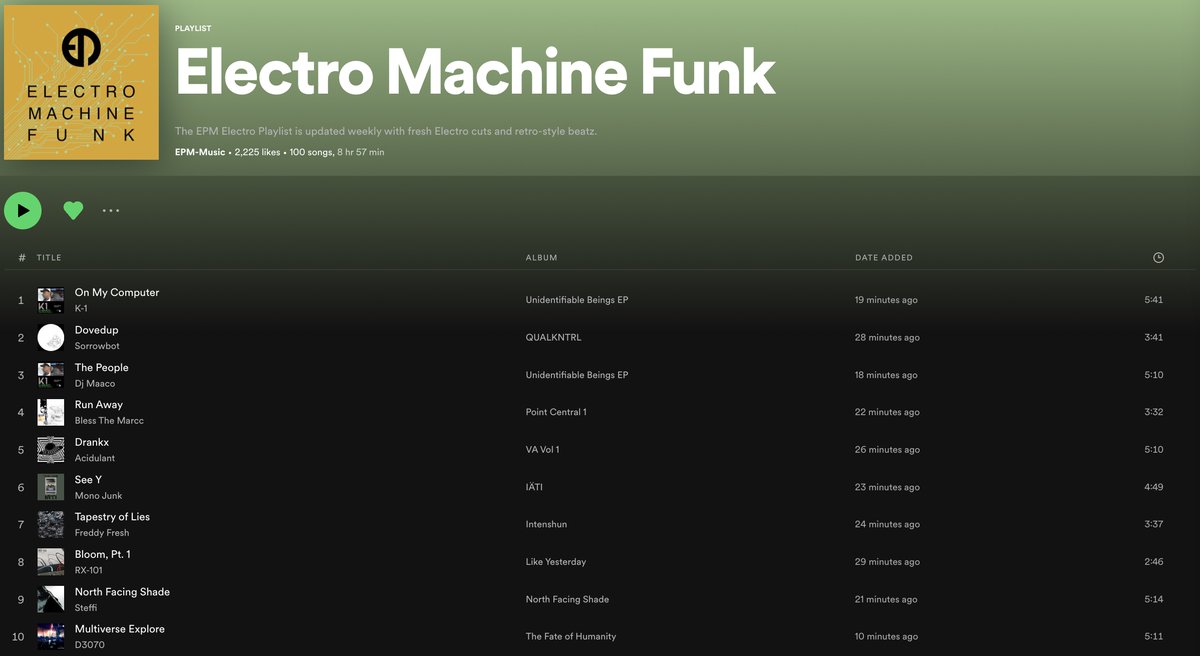Click the 5:41 duration of track 1
Image resolution: width=1200 pixels, height=656 pixels.
coord(1154,300)
